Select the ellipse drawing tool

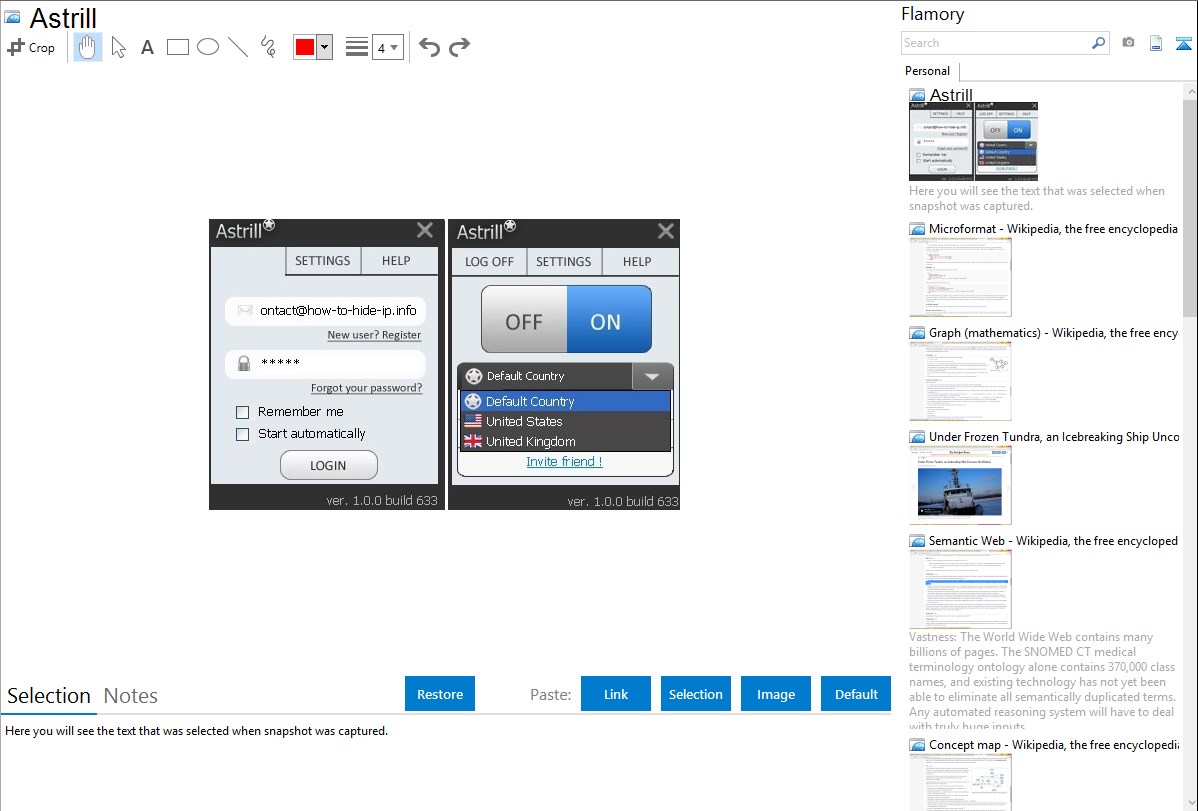[208, 47]
